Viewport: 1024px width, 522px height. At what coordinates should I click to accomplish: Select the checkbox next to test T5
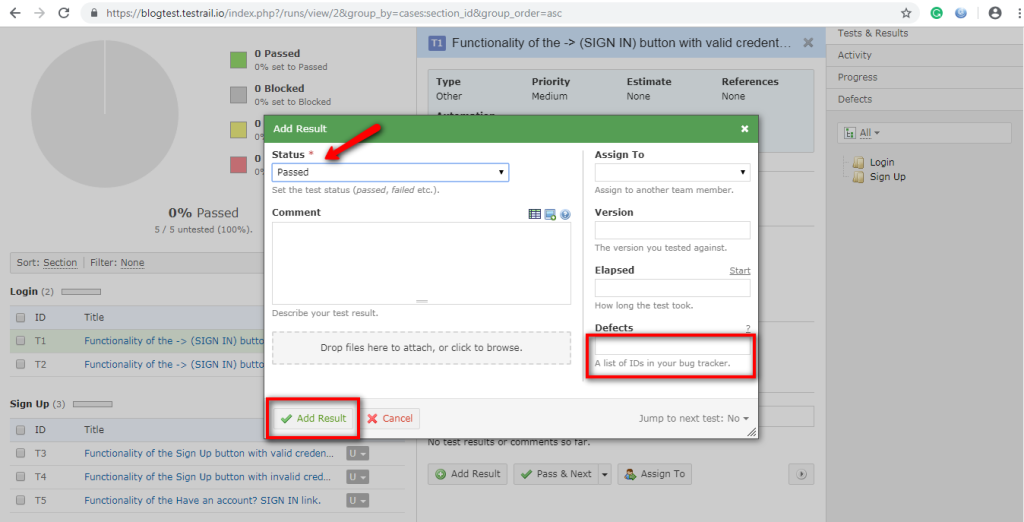coord(20,500)
